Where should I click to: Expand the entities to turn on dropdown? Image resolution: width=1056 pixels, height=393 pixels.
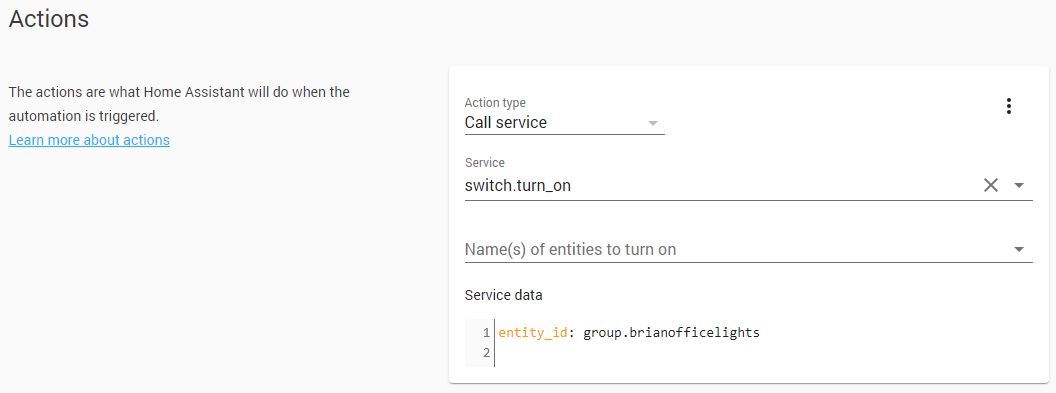click(1018, 250)
